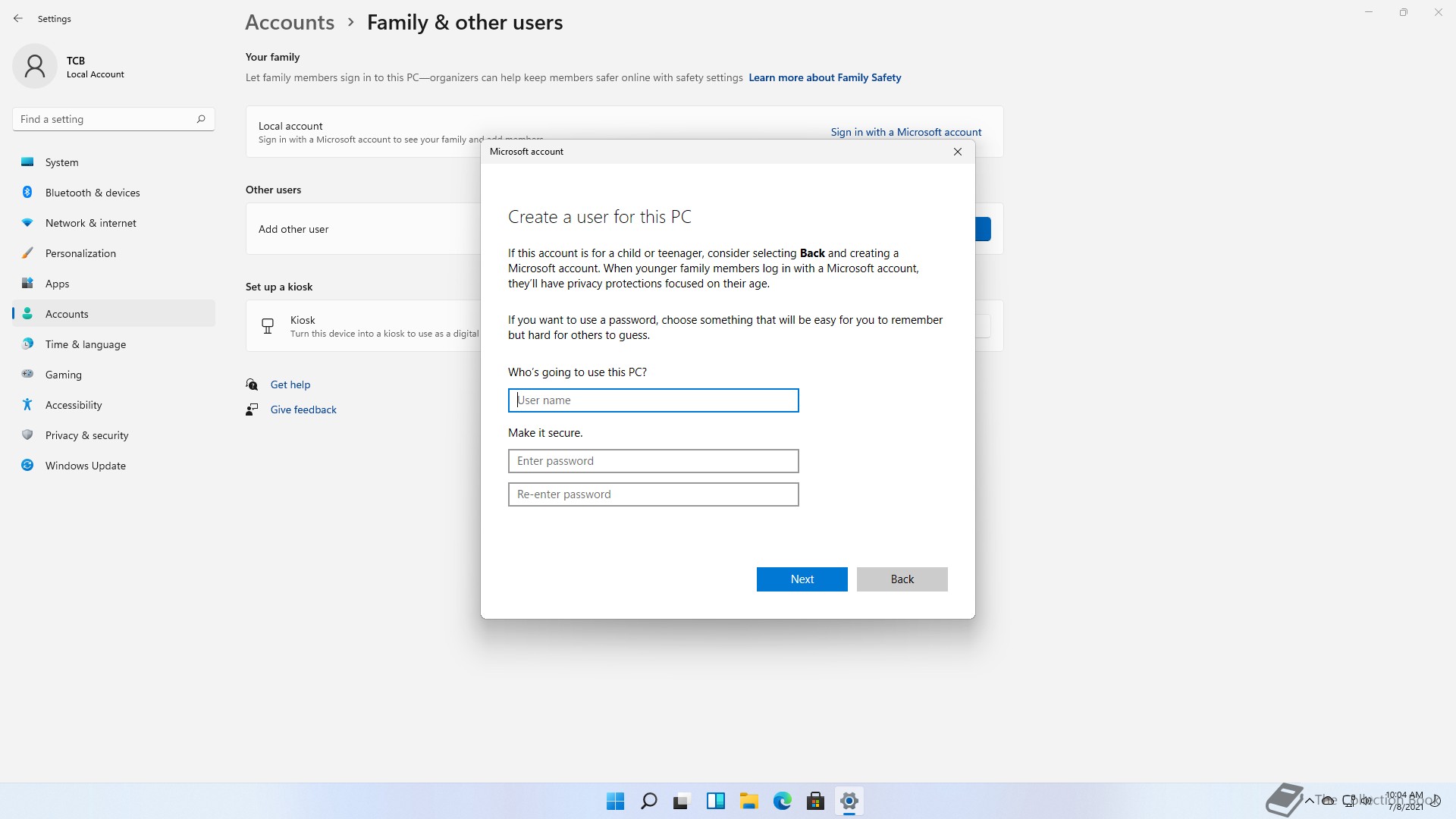Click the Personalization brush icon
The width and height of the screenshot is (1456, 819).
coord(27,253)
